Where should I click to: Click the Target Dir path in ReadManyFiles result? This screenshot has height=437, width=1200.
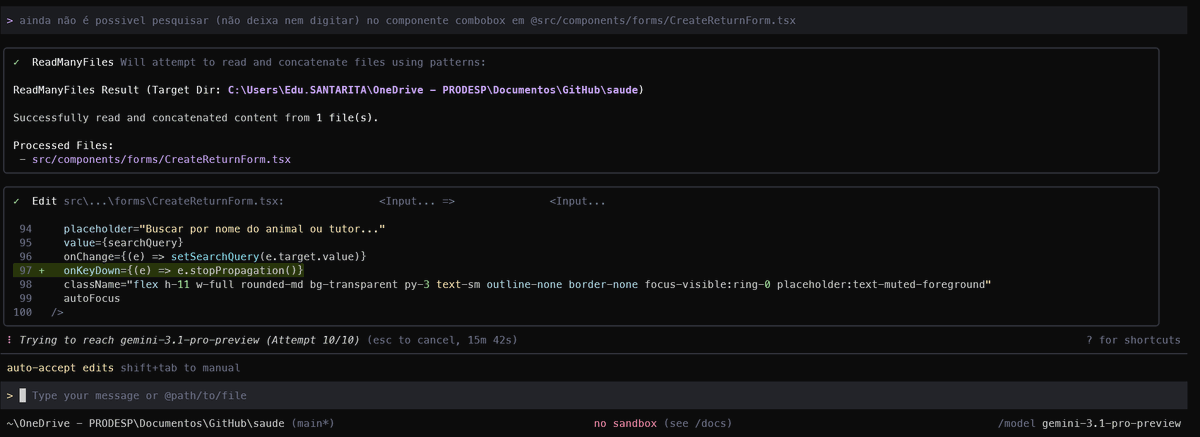(x=435, y=90)
